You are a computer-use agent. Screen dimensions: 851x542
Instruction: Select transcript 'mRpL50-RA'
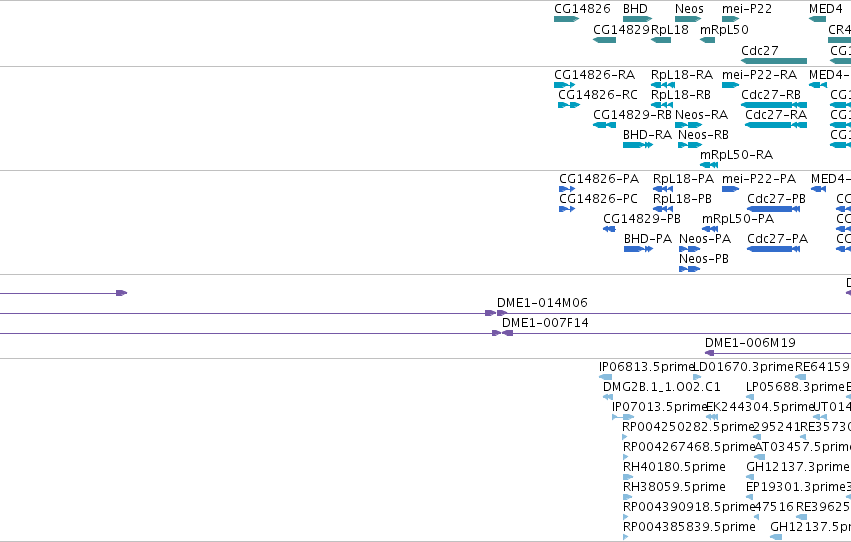tap(736, 155)
